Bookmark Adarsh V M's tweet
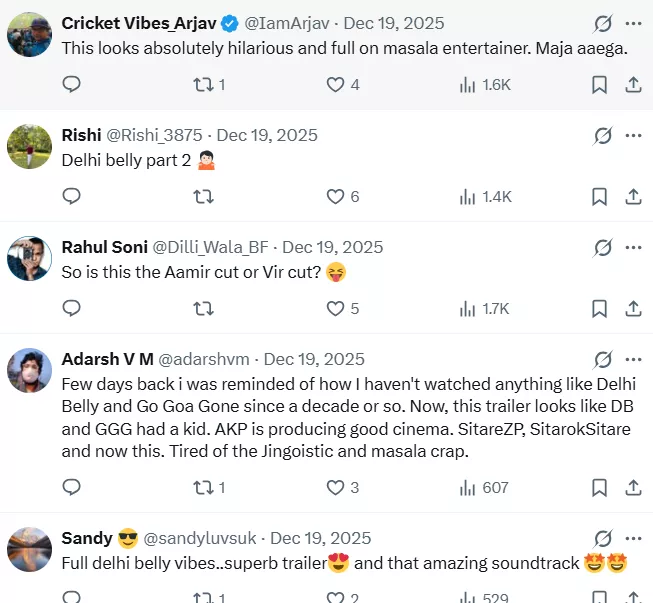This screenshot has height=603, width=653. pyautogui.click(x=599, y=488)
